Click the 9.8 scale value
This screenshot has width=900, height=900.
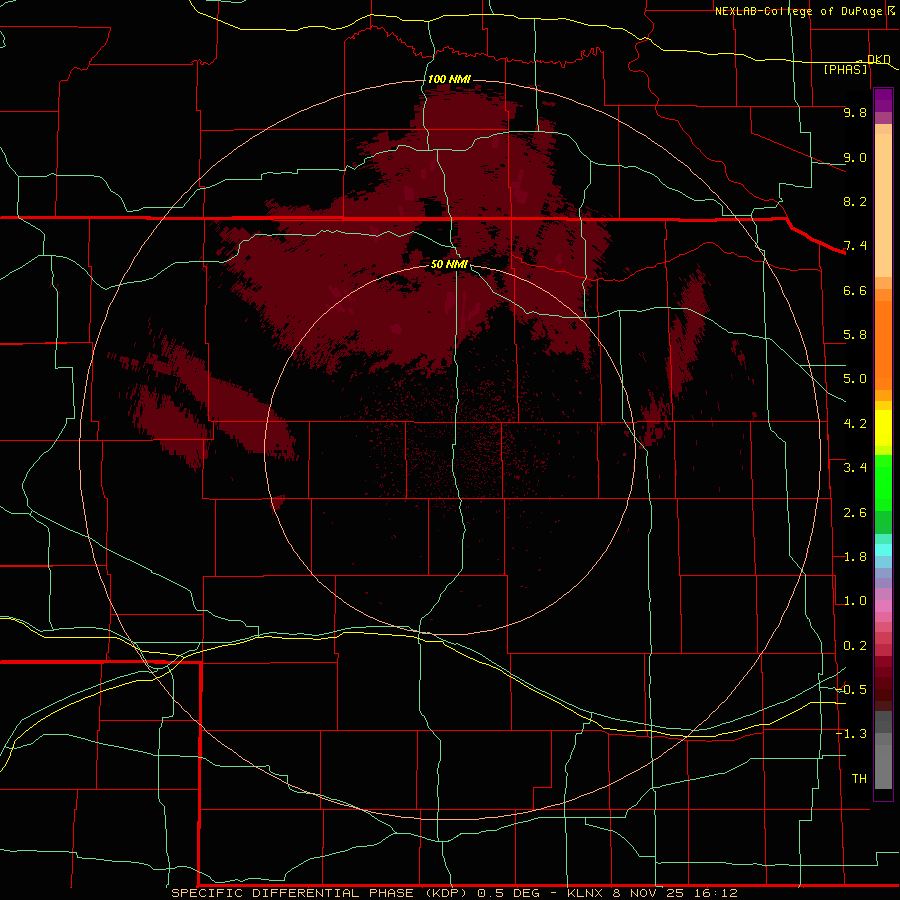click(855, 112)
